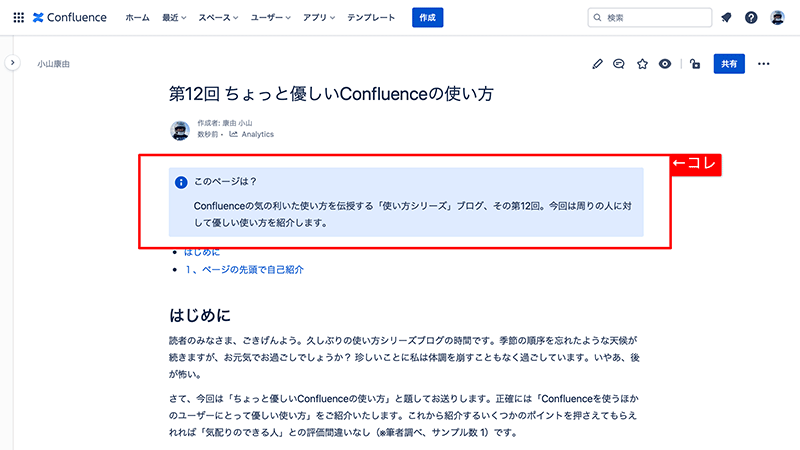Expand the アプリ dropdown menu
This screenshot has width=800, height=450.
319,17
